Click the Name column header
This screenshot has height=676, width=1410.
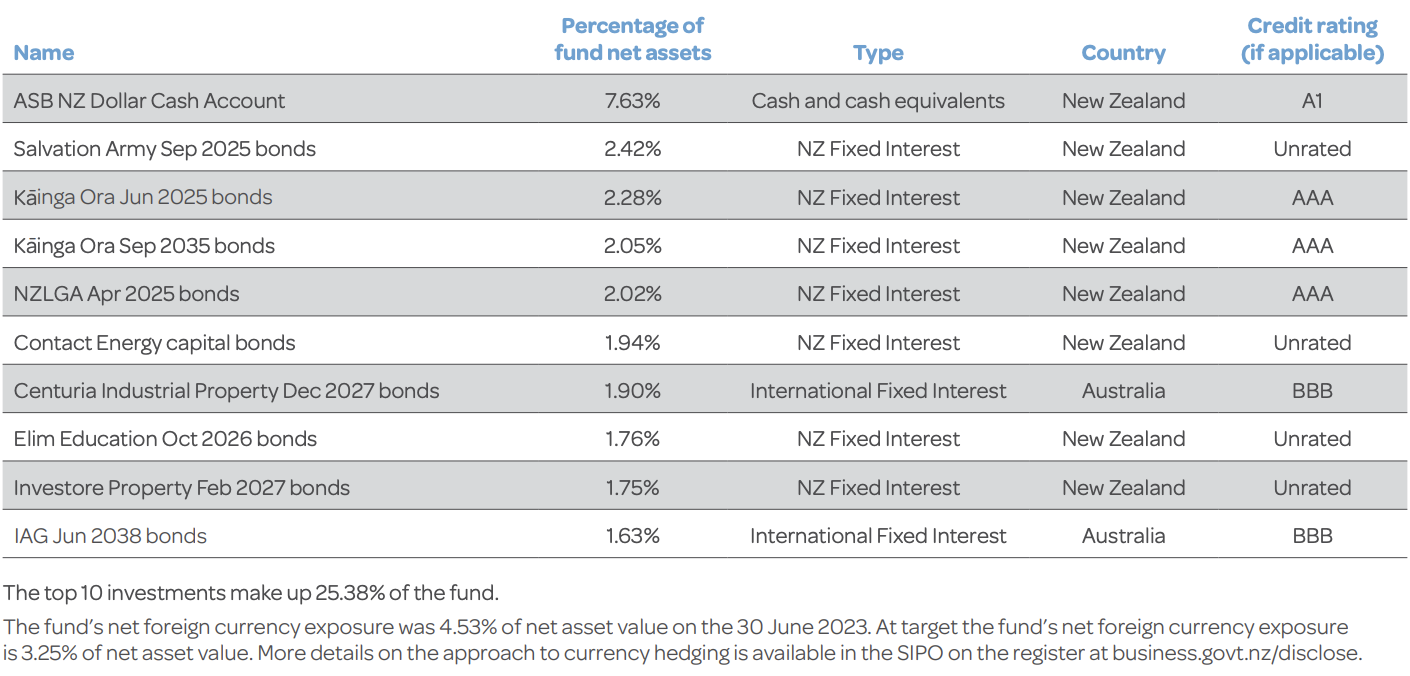point(44,53)
